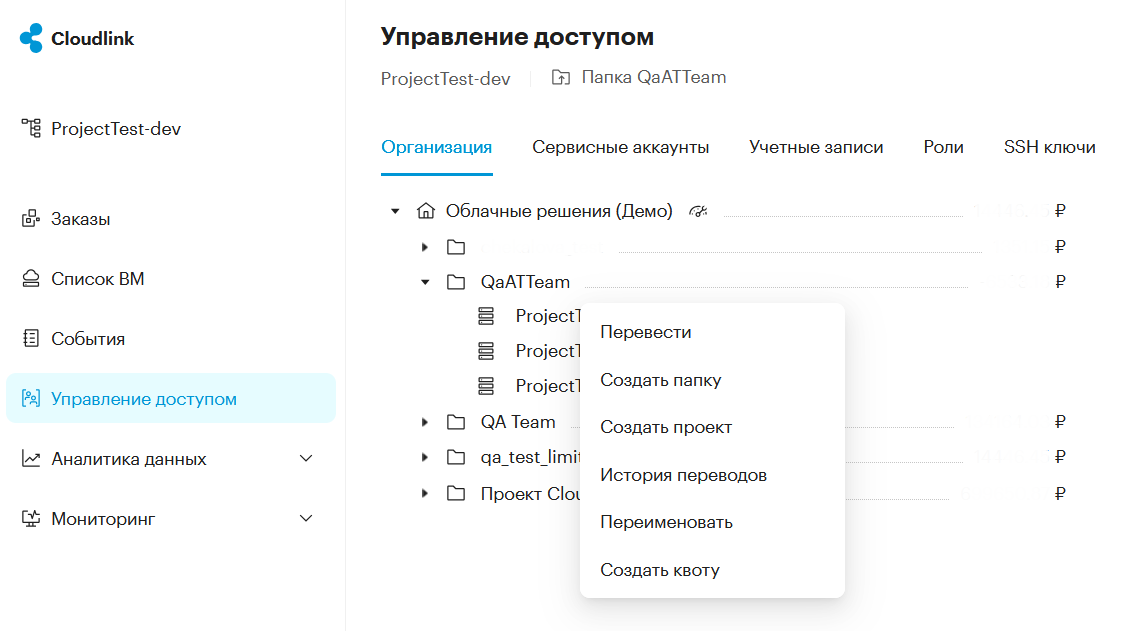Collapse the QaATTeam folder
The image size is (1125, 631).
pos(425,282)
